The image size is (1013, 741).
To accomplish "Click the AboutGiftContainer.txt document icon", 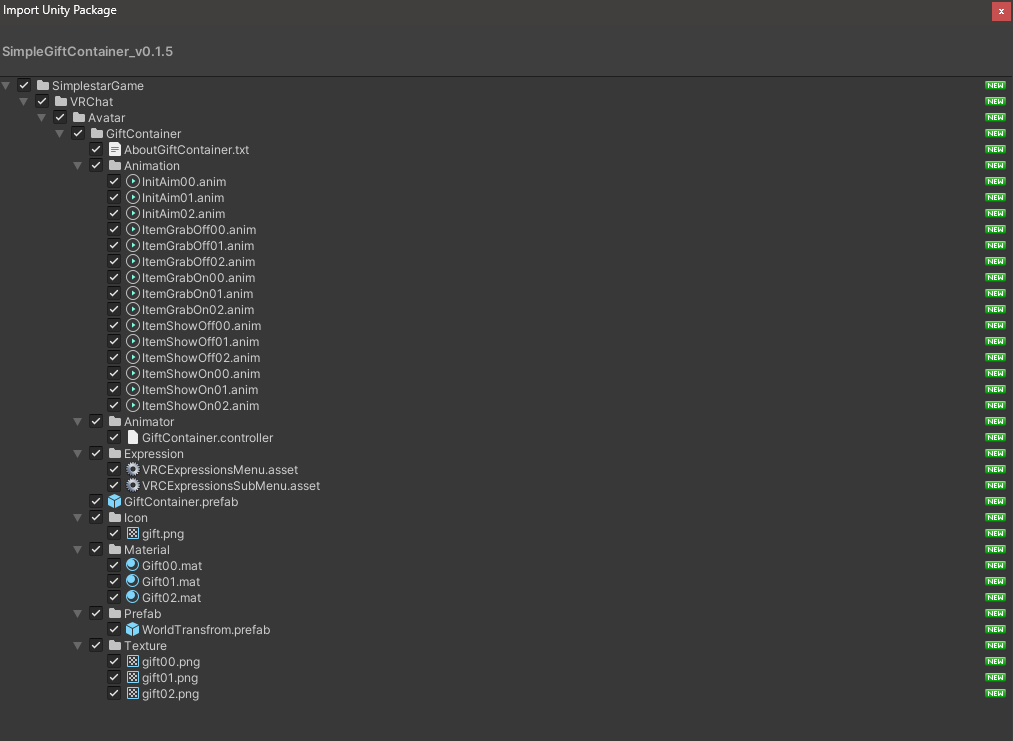I will point(114,149).
